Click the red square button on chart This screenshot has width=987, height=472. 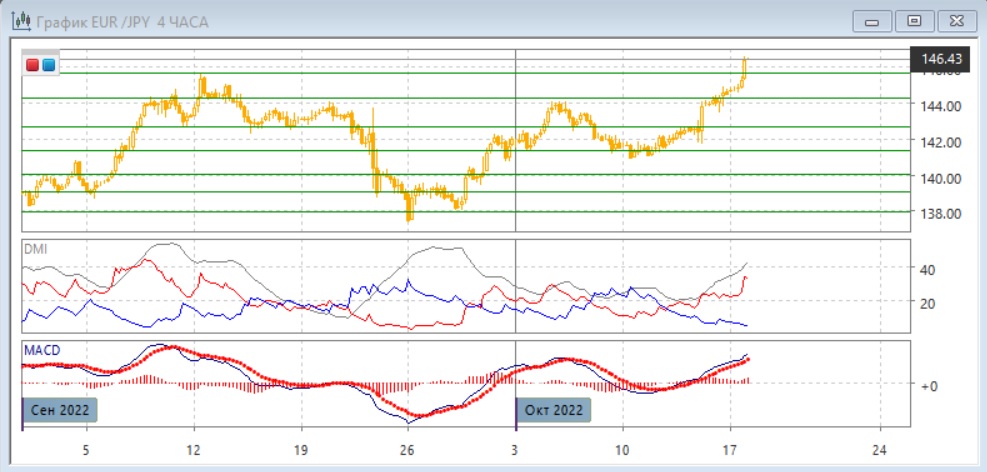click(x=32, y=65)
